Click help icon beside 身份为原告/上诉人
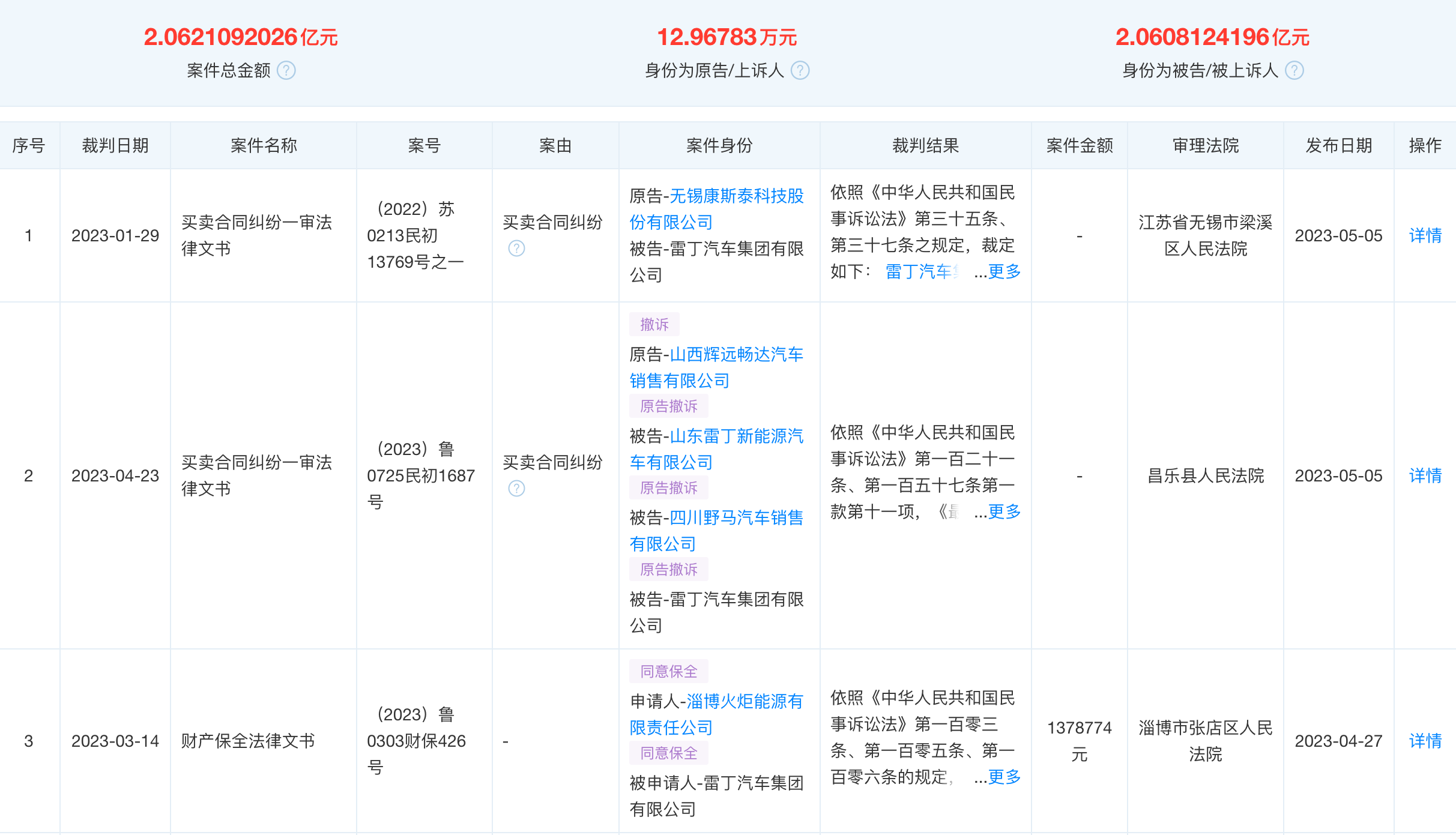 [800, 71]
